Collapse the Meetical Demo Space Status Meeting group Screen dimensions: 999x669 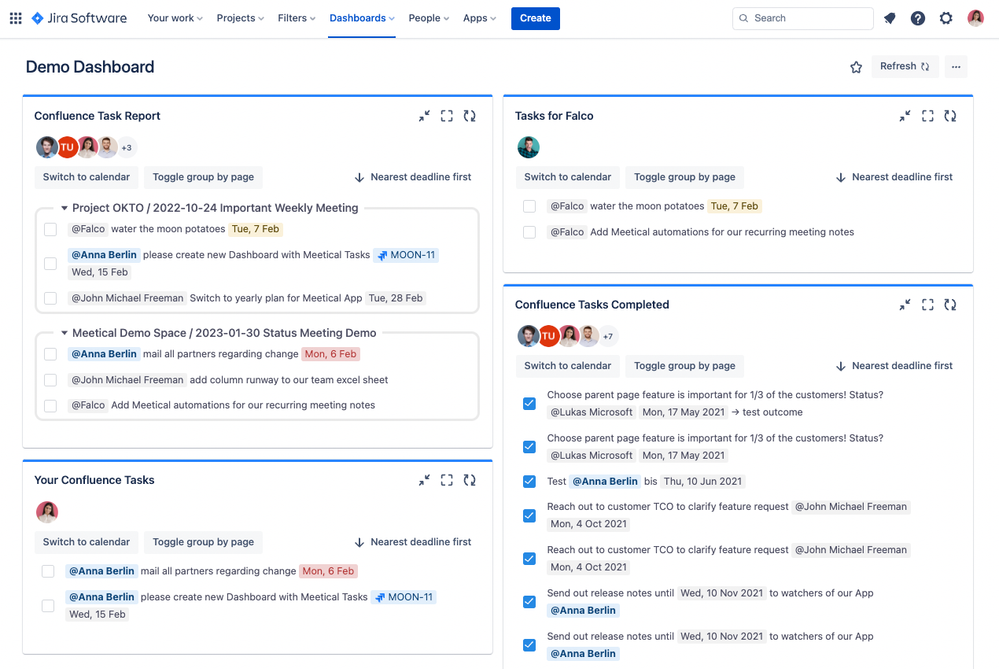[x=64, y=333]
